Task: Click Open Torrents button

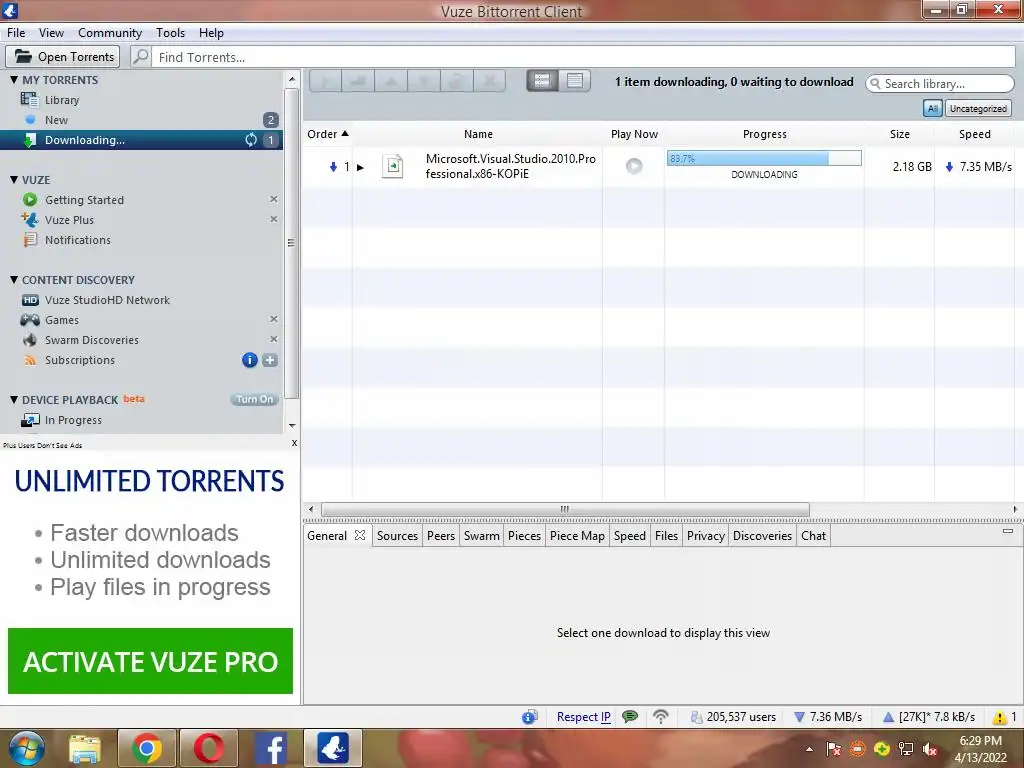Action: pos(63,57)
